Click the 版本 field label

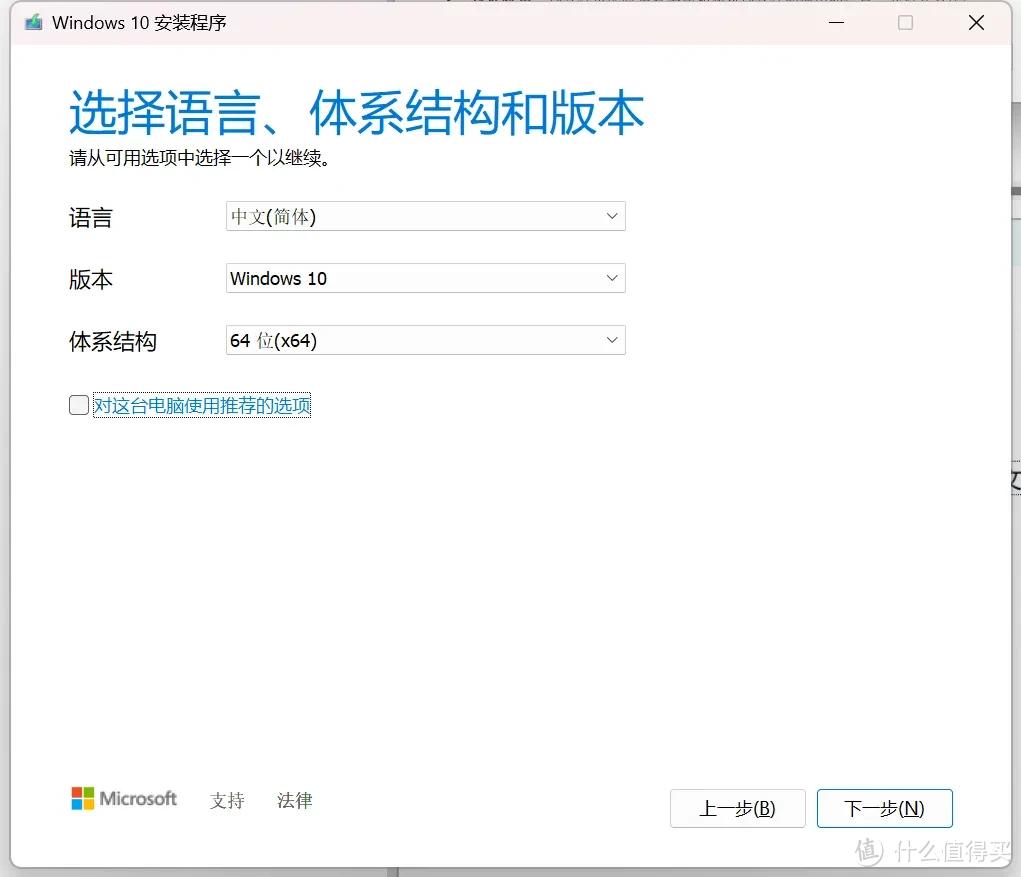(x=91, y=279)
